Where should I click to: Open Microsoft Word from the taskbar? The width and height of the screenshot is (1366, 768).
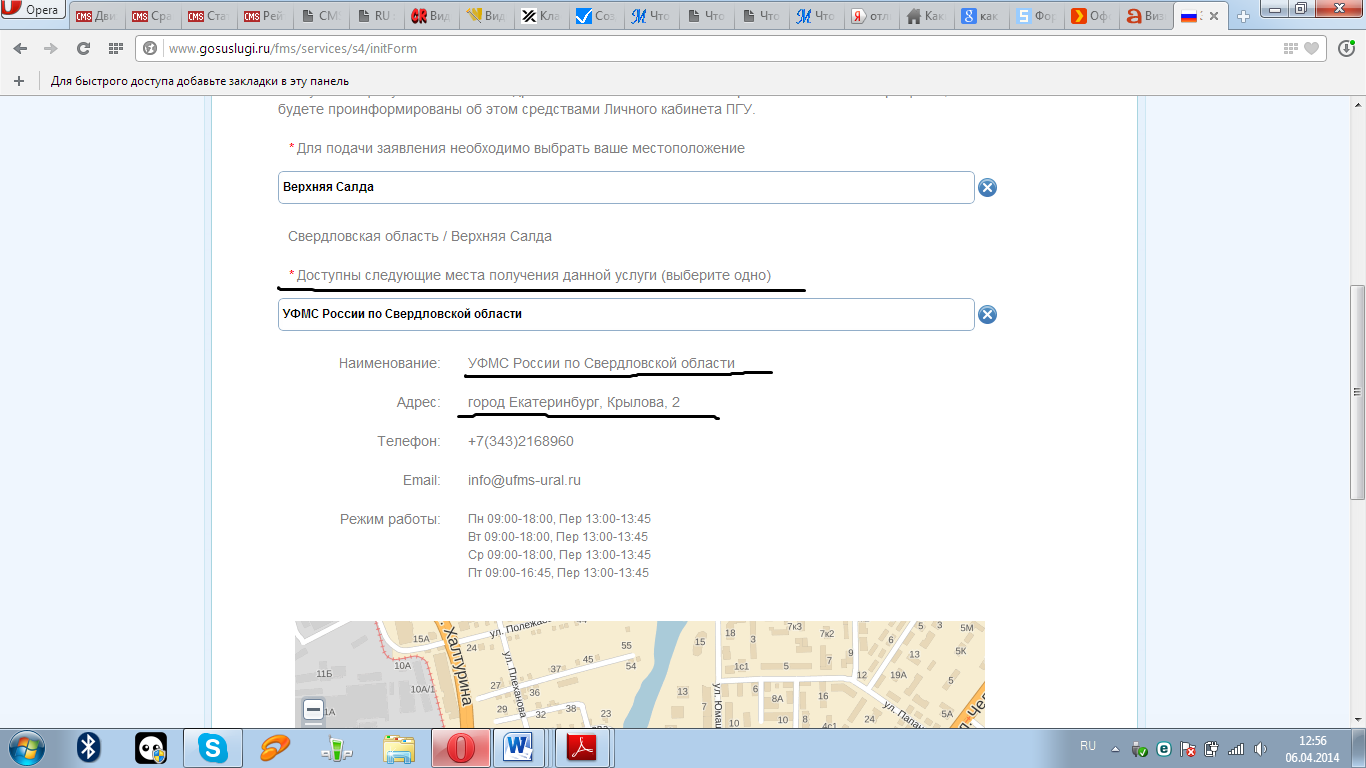(518, 748)
